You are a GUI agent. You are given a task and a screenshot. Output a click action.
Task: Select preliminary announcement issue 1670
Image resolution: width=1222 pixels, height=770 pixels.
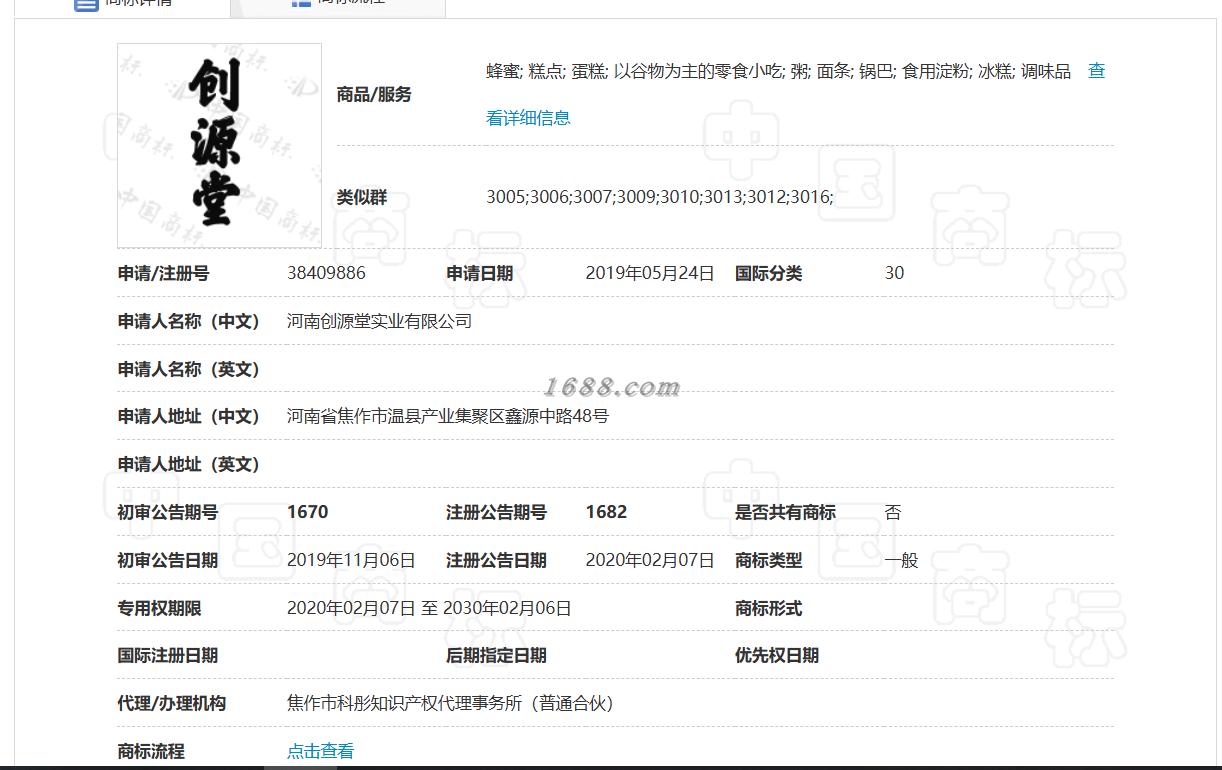tap(307, 512)
